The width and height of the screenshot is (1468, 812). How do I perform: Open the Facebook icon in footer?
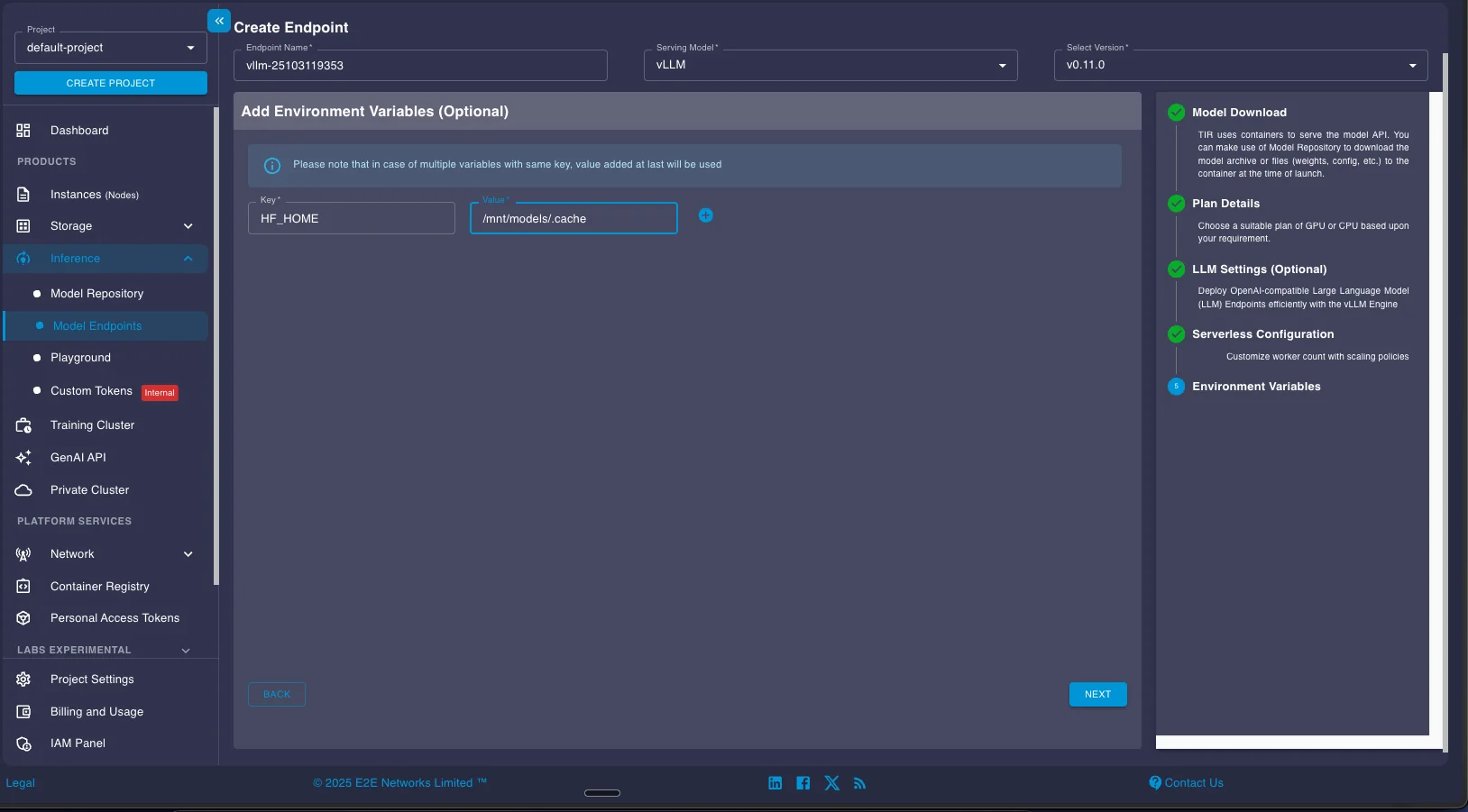coord(803,783)
